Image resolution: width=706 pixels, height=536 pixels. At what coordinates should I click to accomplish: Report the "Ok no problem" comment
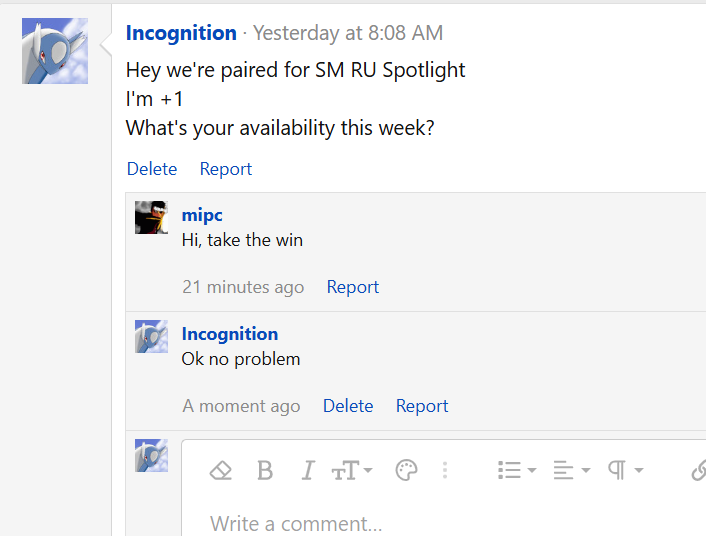(422, 406)
